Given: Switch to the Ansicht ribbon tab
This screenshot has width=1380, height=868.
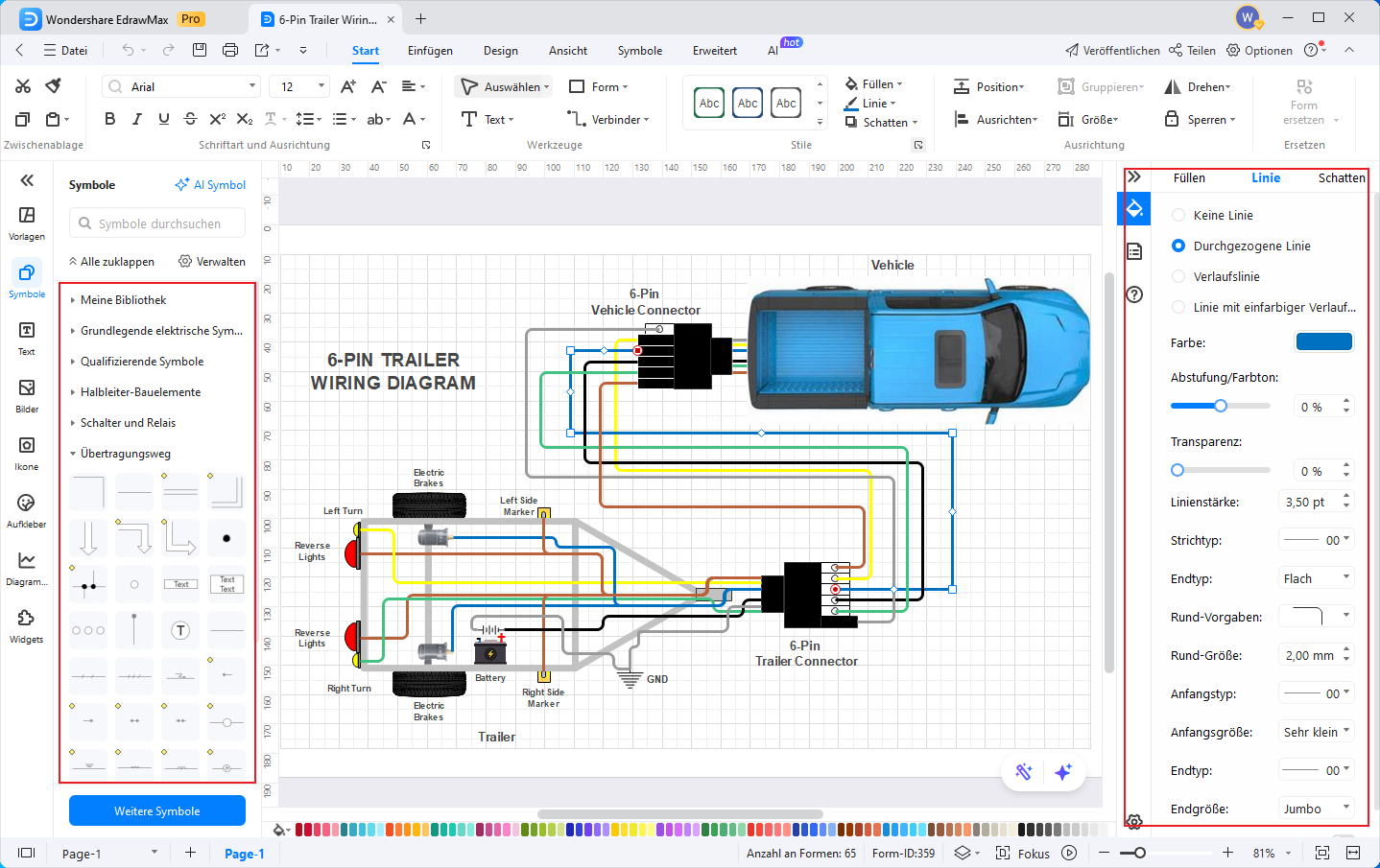Looking at the screenshot, I should (x=568, y=51).
